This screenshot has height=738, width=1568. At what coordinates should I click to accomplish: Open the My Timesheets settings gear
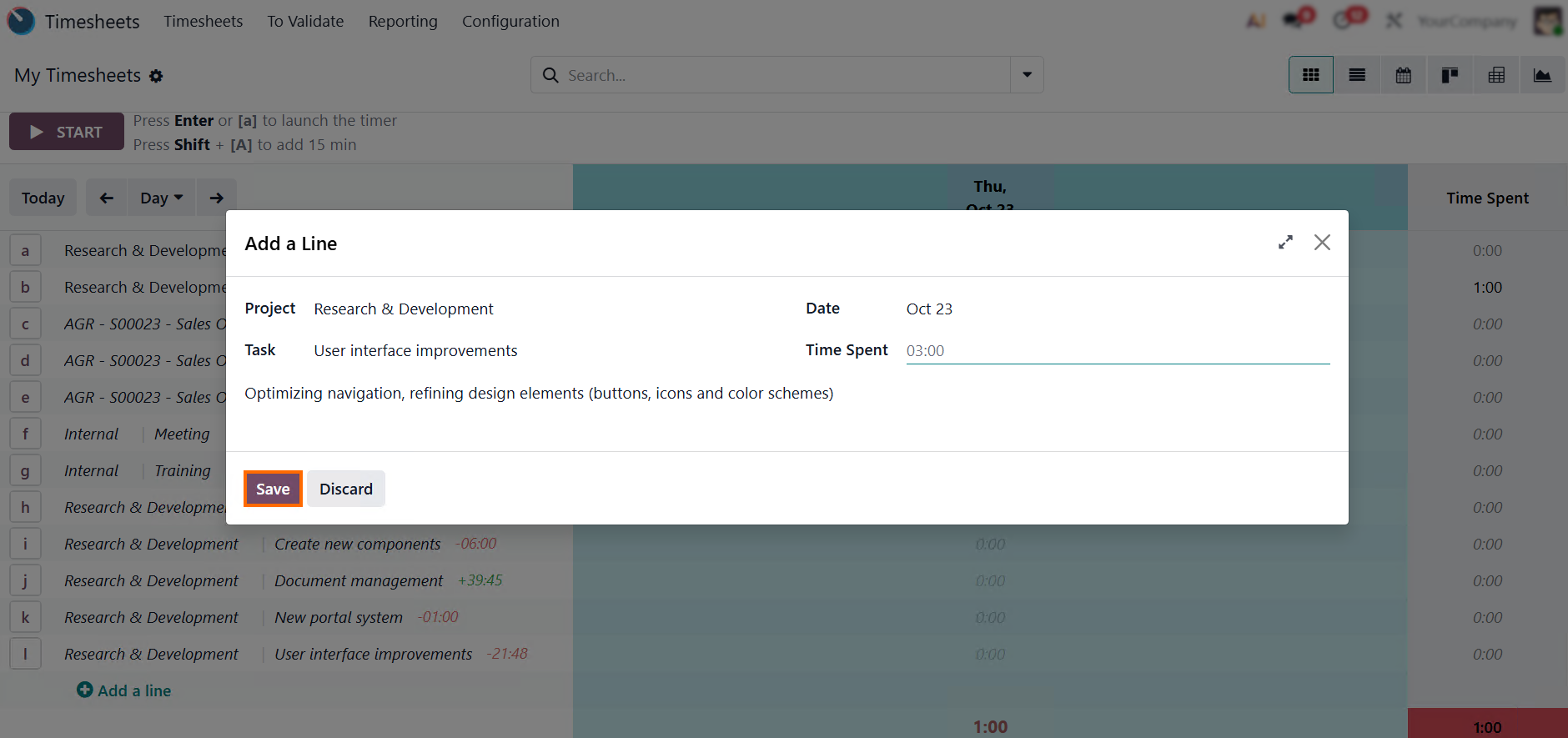coord(156,76)
